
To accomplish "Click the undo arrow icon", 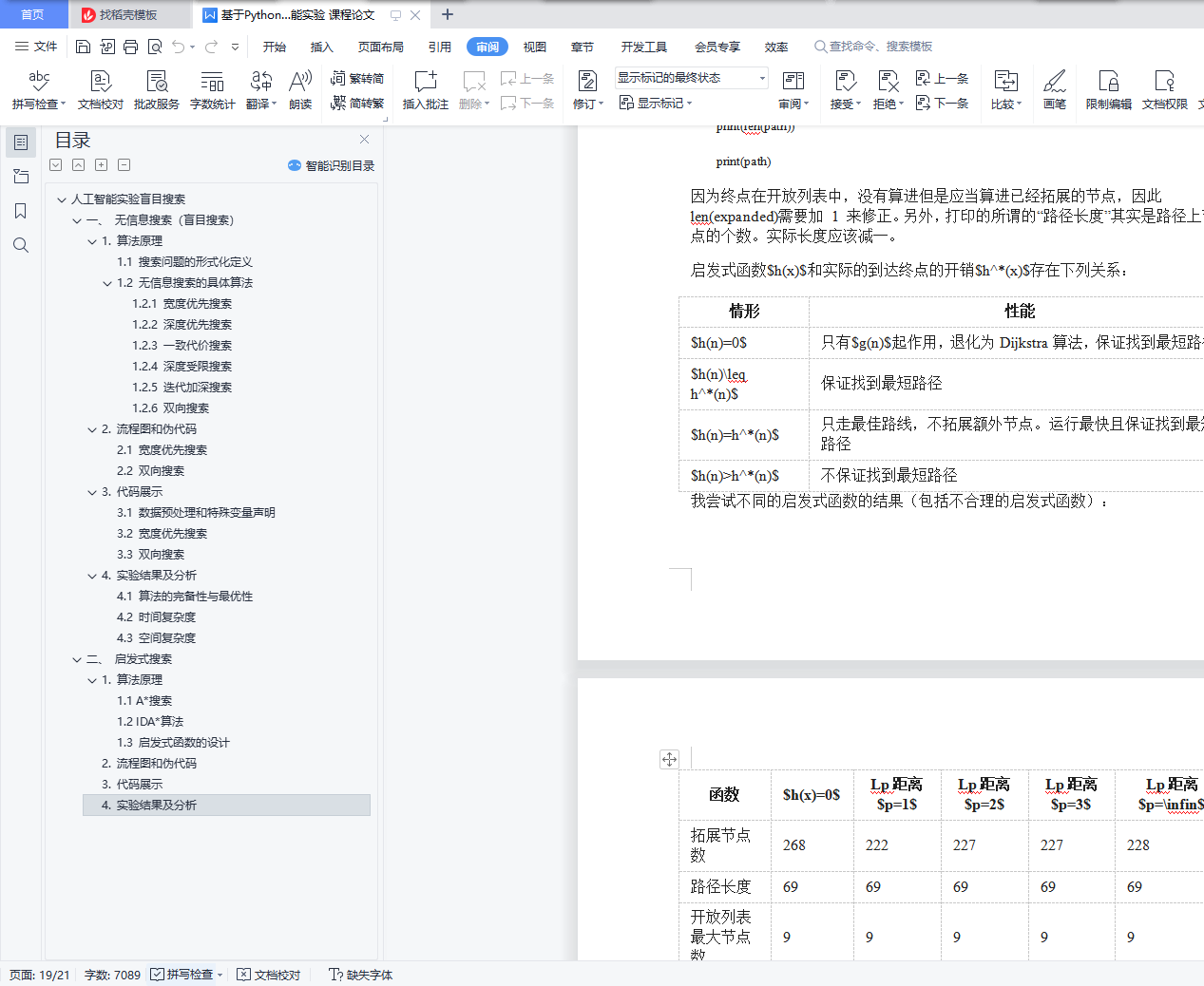I will pos(178,47).
